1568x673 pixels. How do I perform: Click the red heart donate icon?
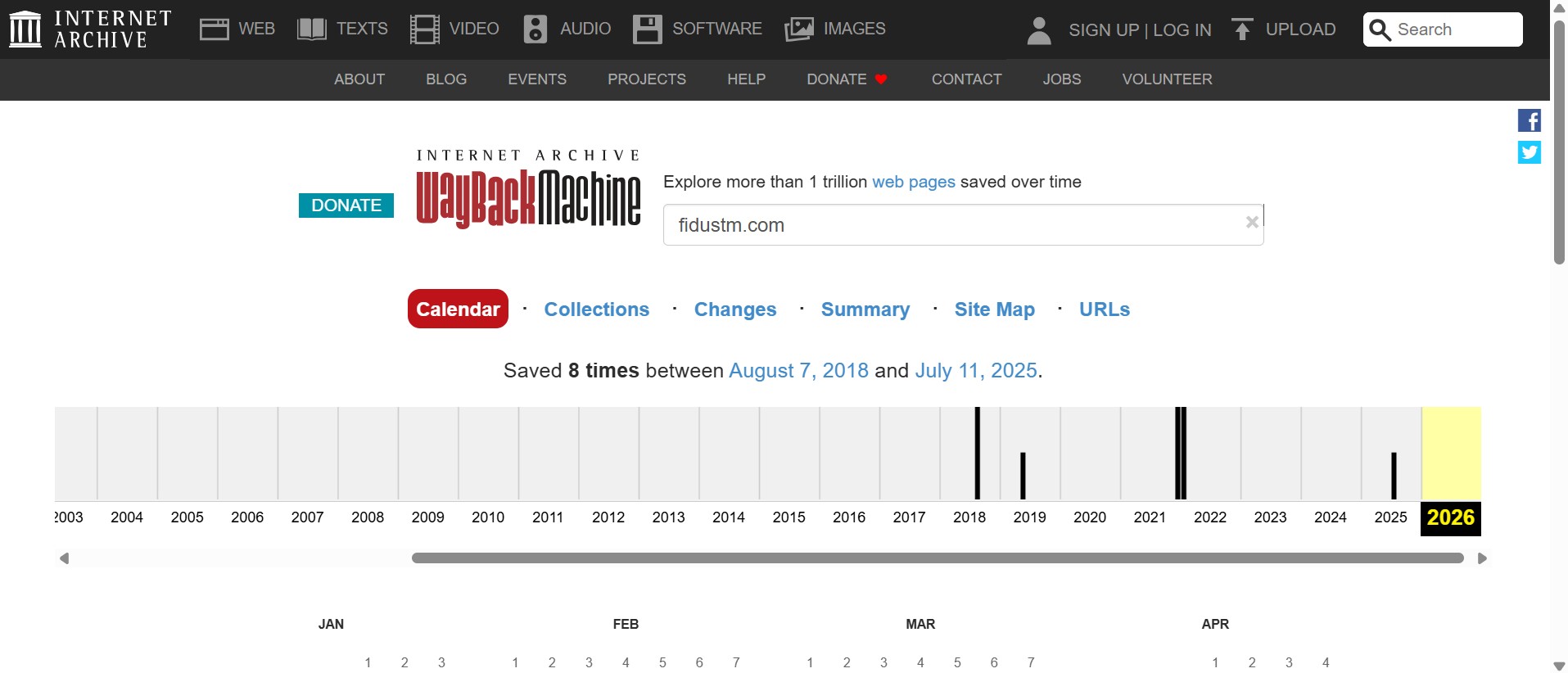(x=881, y=79)
